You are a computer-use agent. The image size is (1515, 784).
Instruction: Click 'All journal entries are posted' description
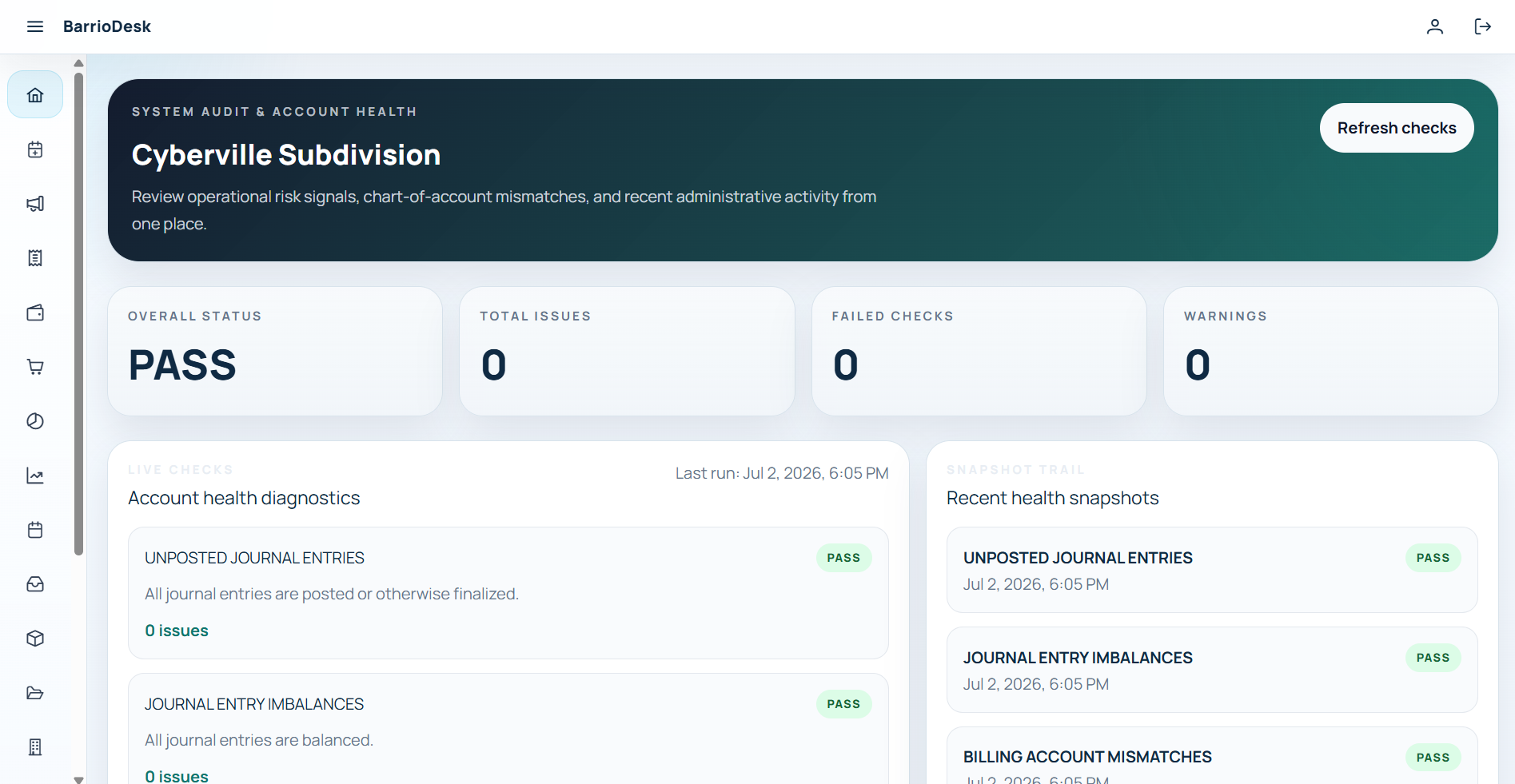[x=332, y=594]
